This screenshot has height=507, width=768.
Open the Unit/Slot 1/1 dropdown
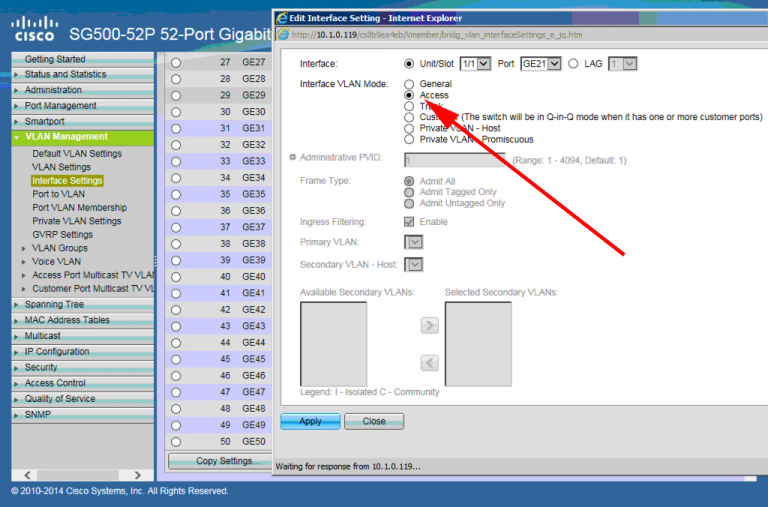(475, 64)
